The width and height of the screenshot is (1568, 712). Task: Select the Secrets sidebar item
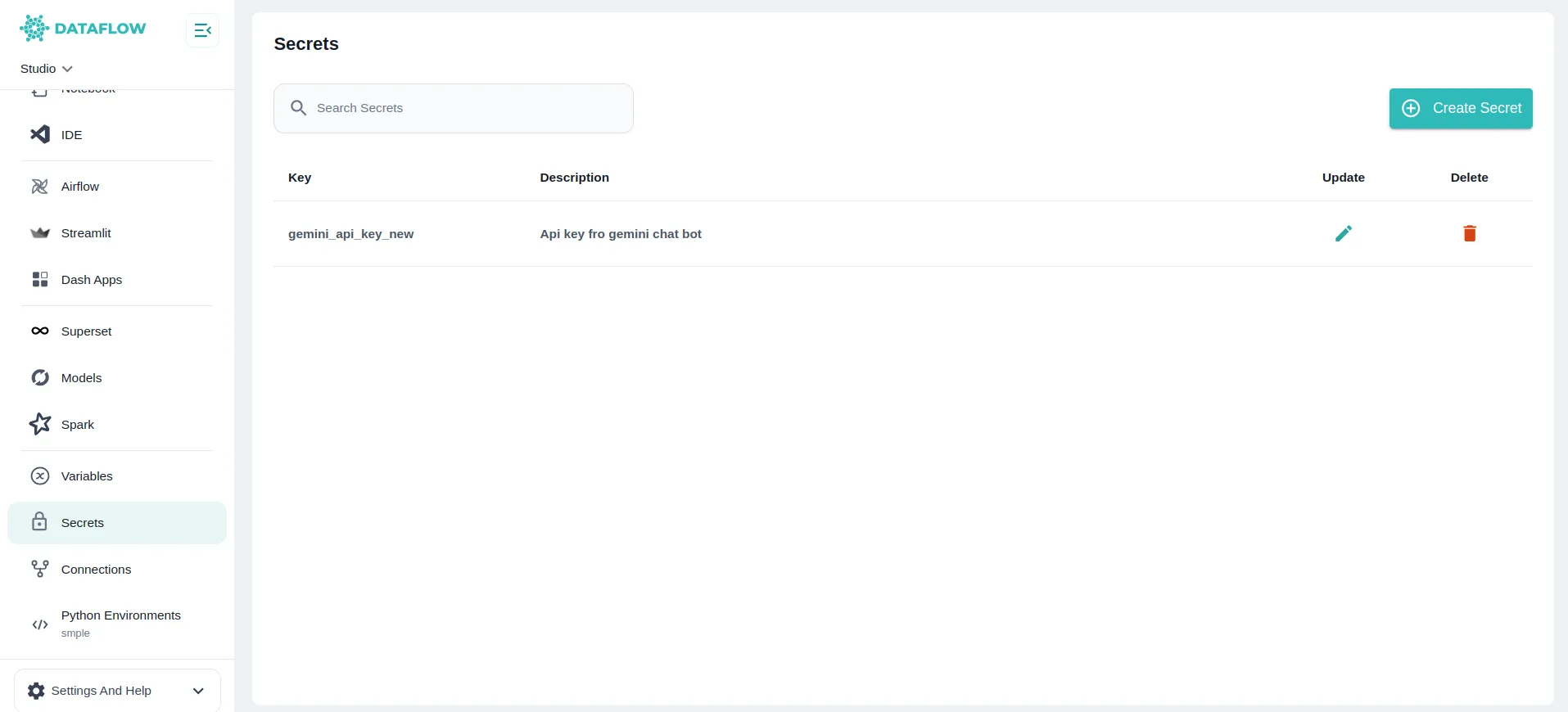(116, 523)
